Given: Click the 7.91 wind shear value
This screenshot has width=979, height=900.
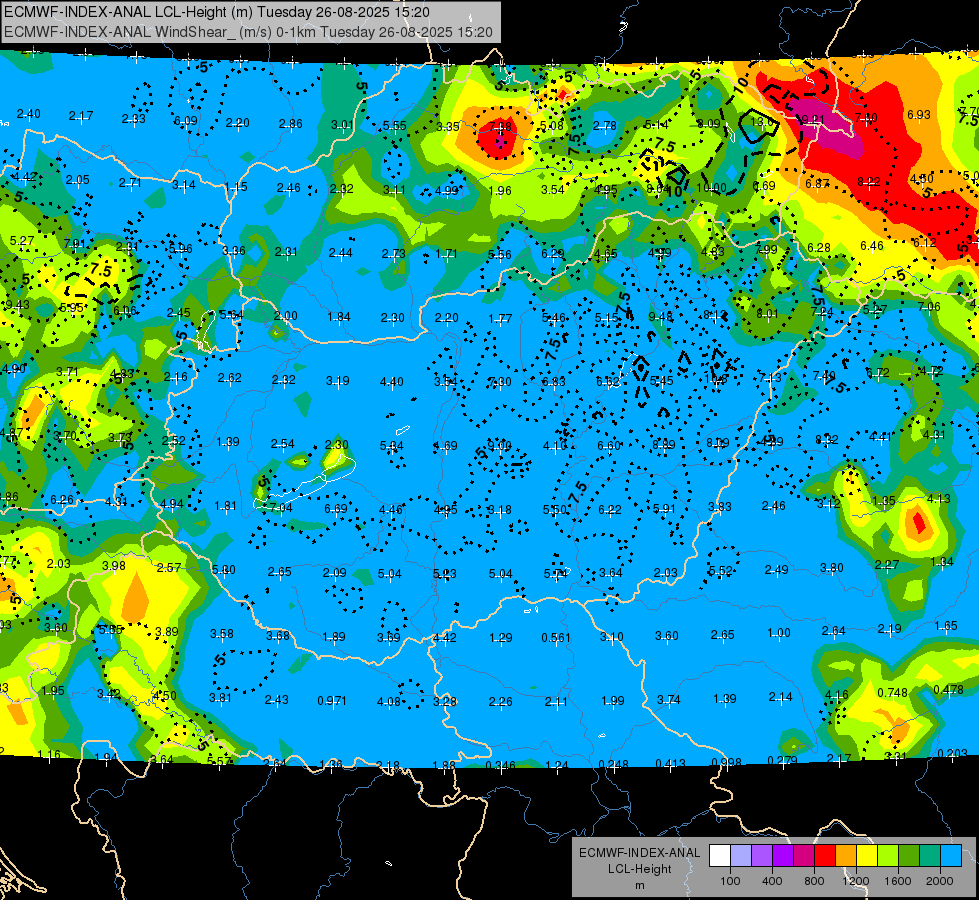Looking at the screenshot, I should click(76, 244).
